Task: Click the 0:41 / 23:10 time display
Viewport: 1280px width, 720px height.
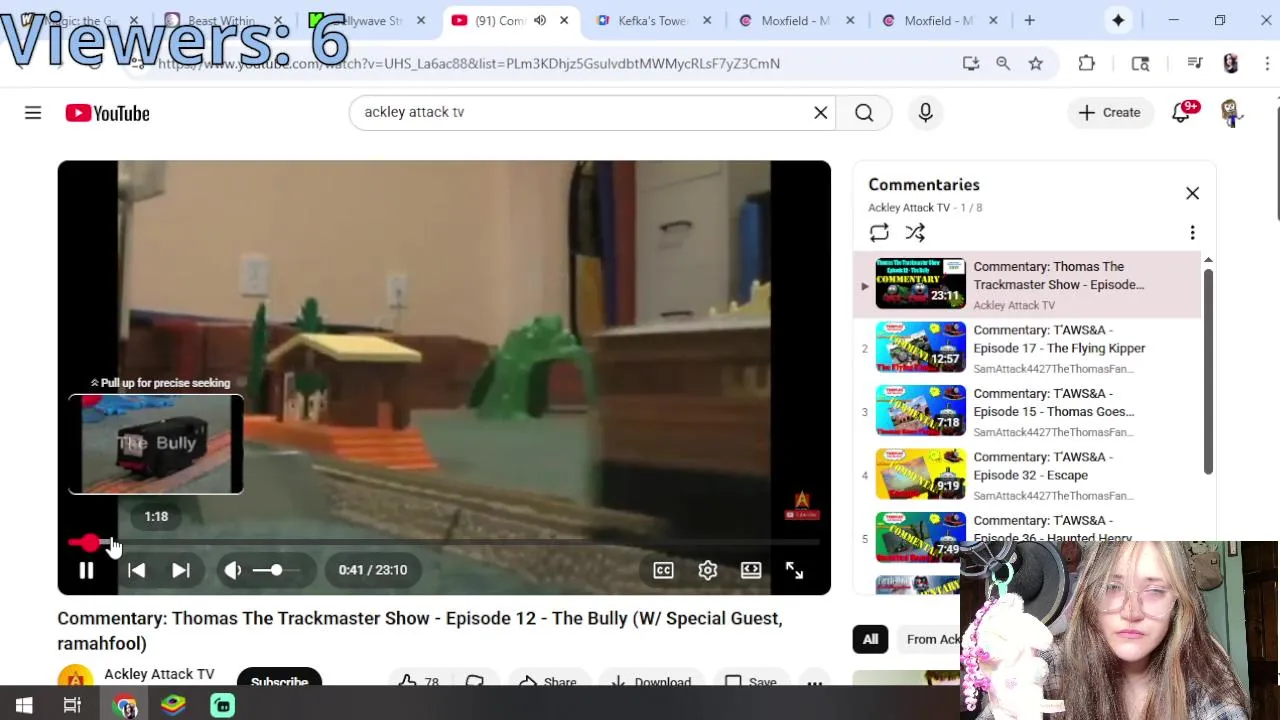Action: [373, 570]
